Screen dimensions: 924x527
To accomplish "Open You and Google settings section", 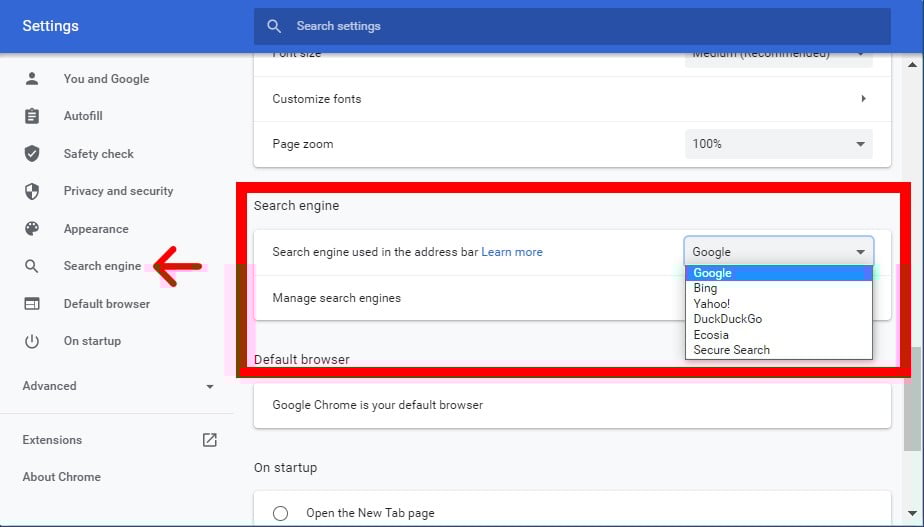I will (x=107, y=78).
